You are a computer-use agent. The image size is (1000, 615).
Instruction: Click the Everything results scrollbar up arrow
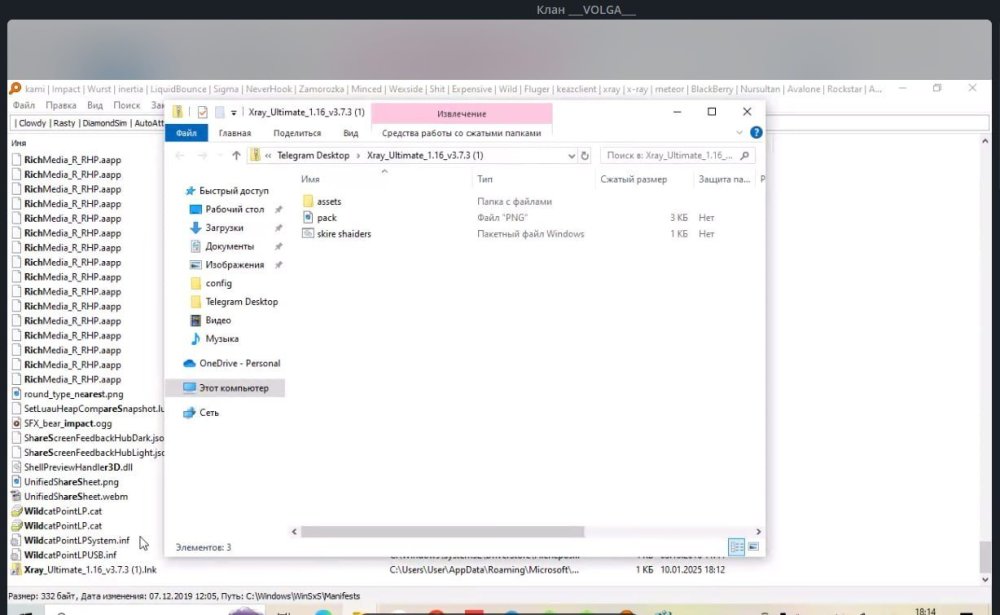[985, 141]
